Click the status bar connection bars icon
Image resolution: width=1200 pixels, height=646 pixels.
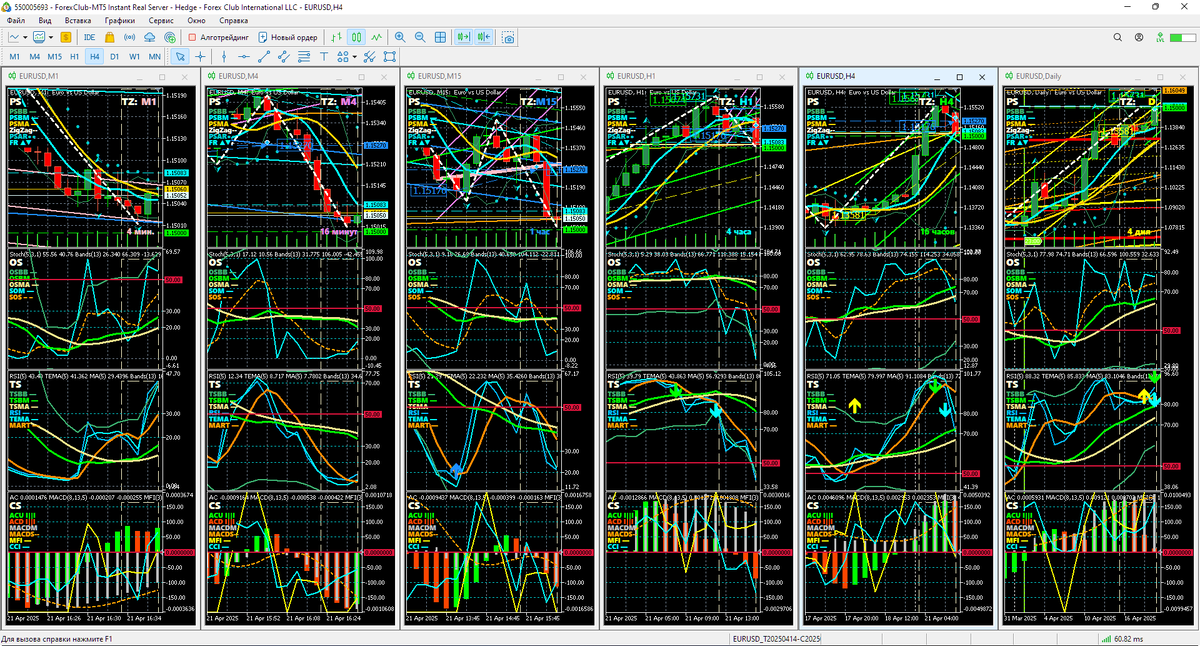point(1105,638)
